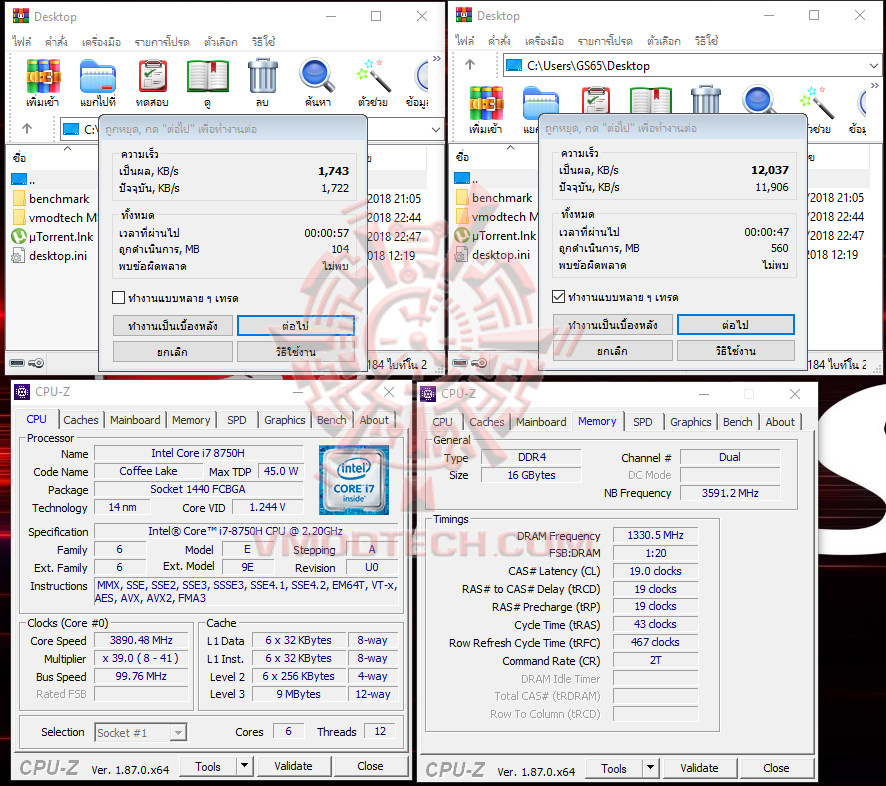Open Favorites menu in right WinRAR window
The width and height of the screenshot is (886, 786).
coord(605,41)
